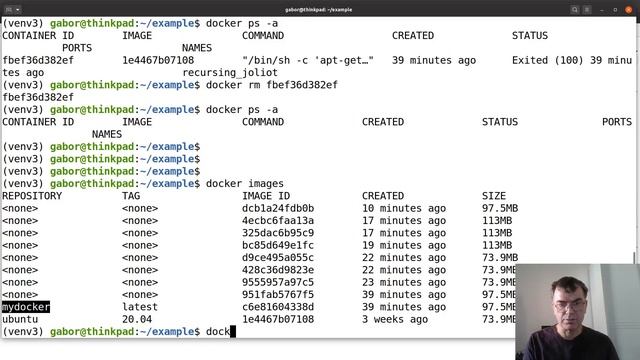Click the first docker ps -a command
Viewport: 640px width, 360px height.
(x=242, y=23)
